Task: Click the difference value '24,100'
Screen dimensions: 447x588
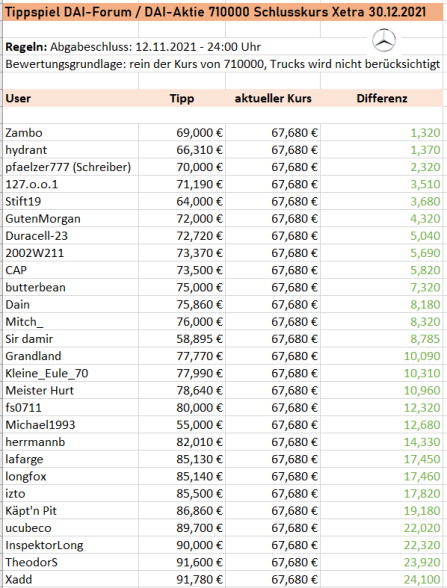Action: coord(422,580)
